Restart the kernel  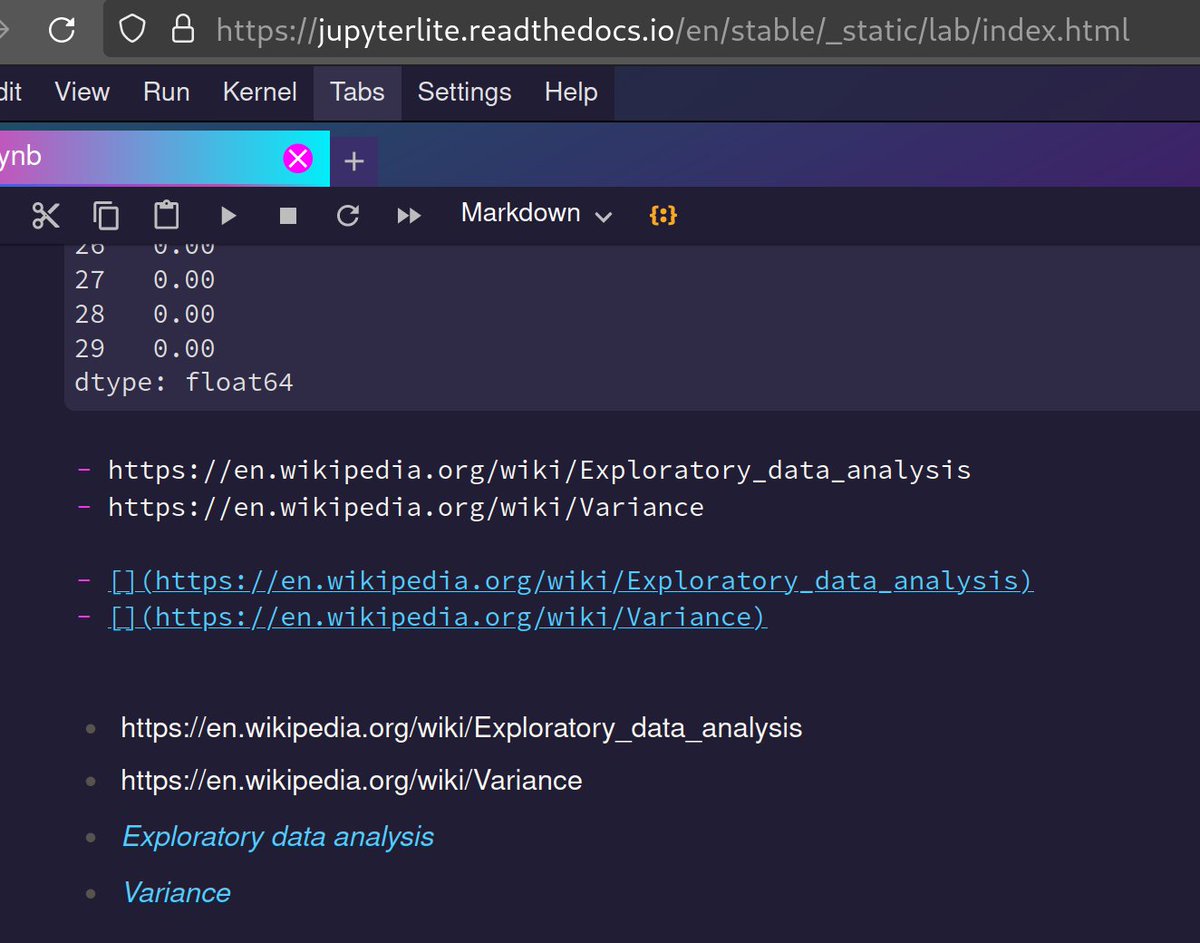coord(348,214)
